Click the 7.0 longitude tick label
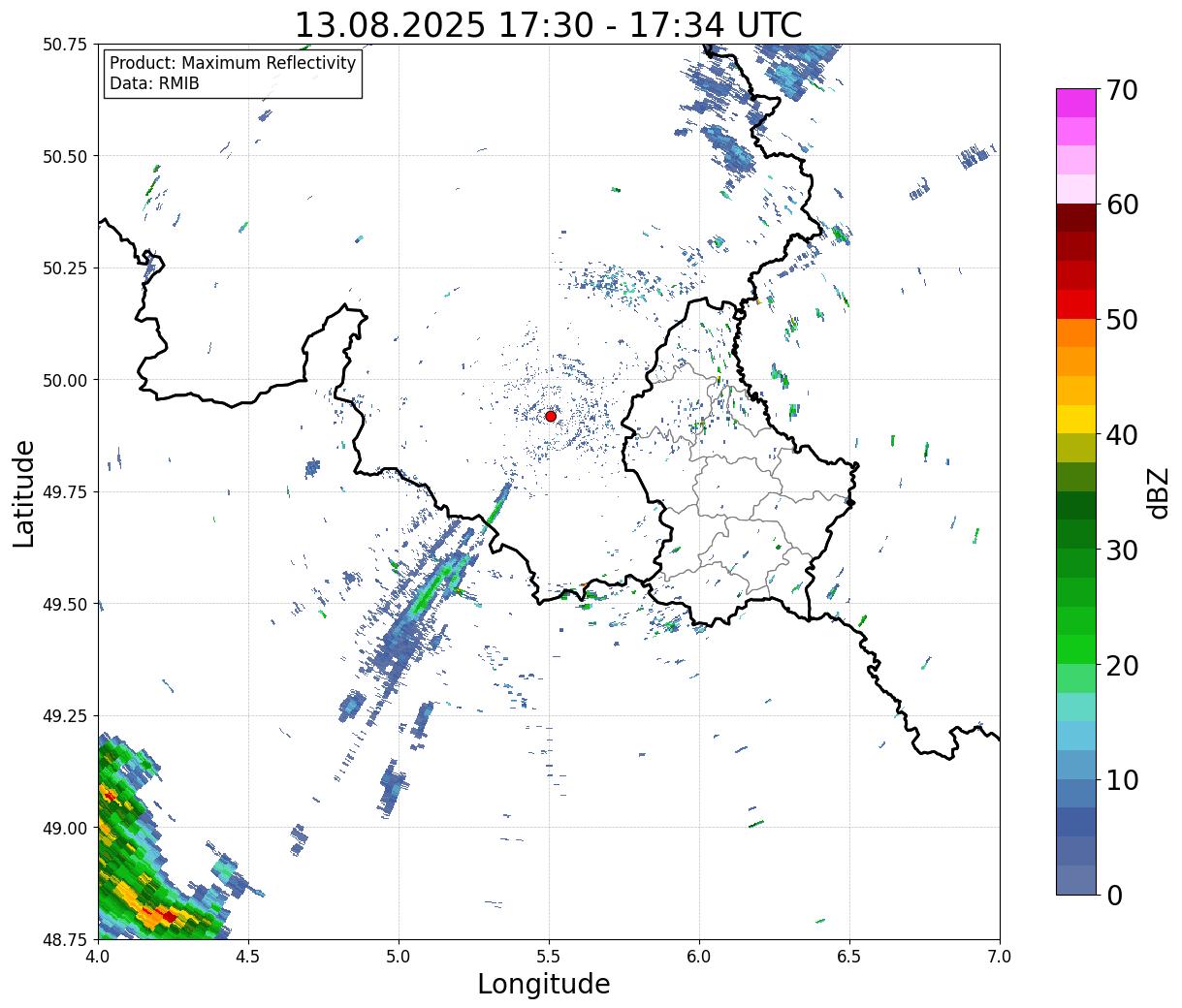Screen dimensions: 1182x1008 point(1000,956)
